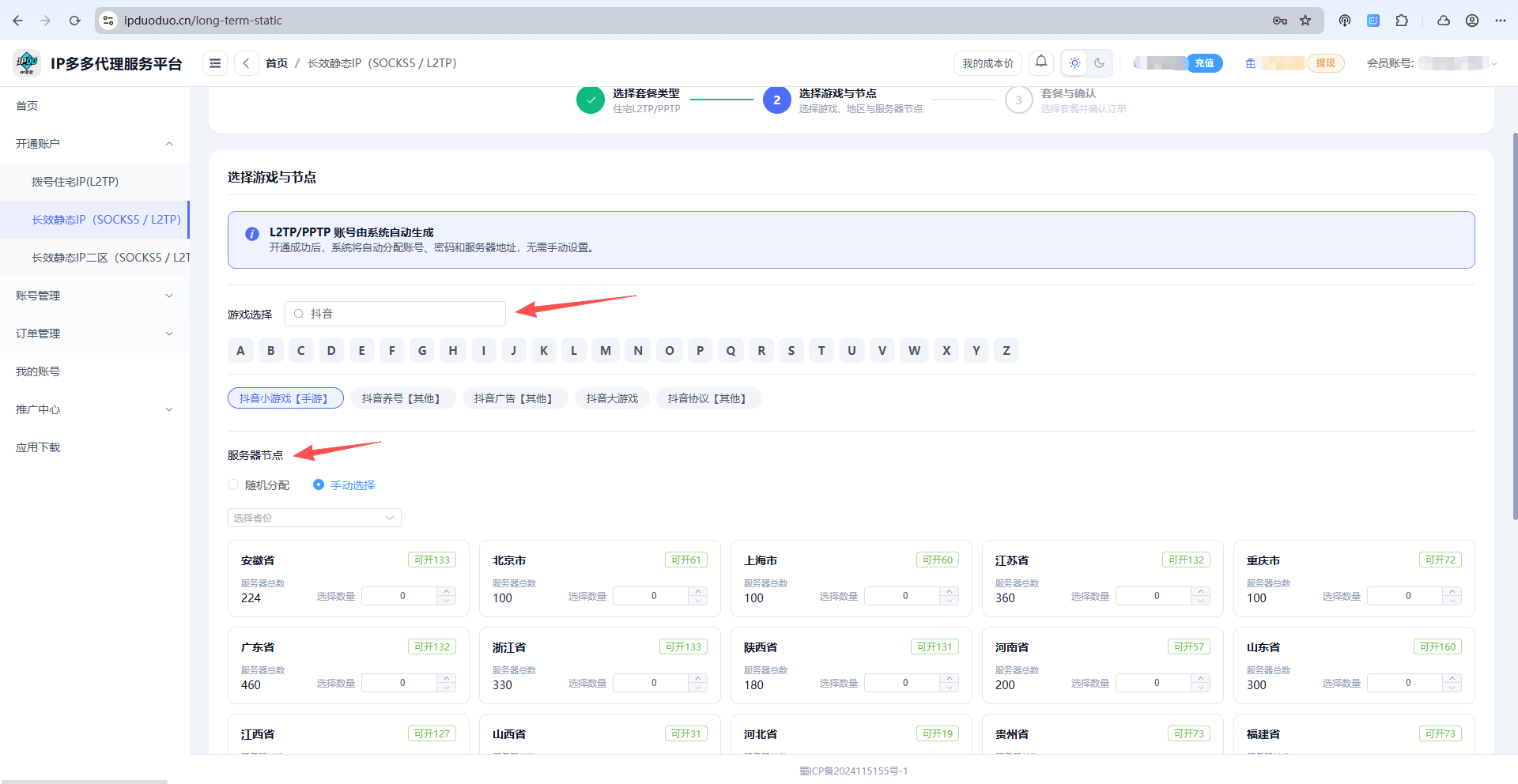The height and width of the screenshot is (784, 1518).
Task: Click the browser address bar URL
Action: [x=202, y=21]
